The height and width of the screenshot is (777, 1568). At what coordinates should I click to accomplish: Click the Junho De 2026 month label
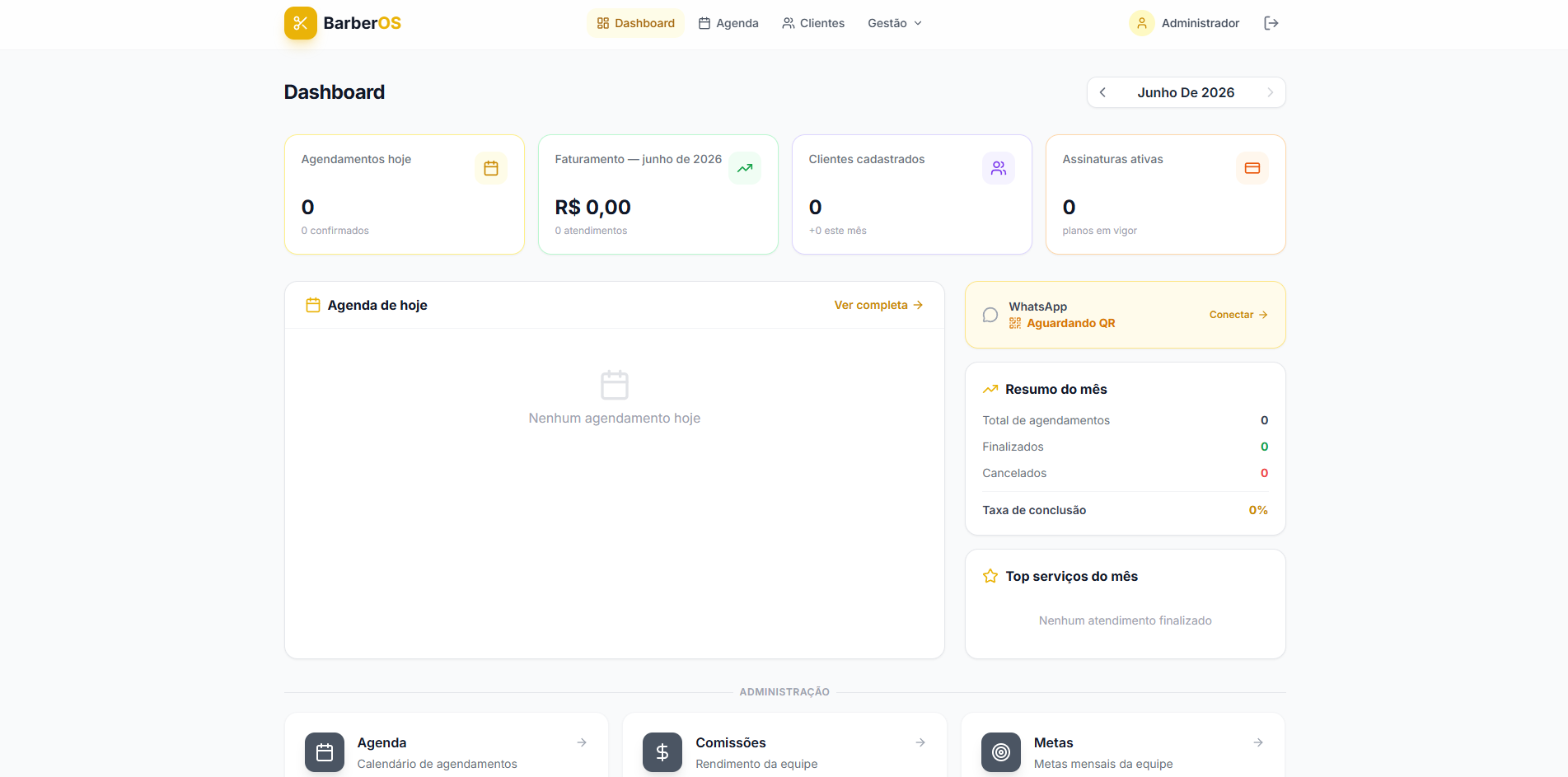point(1186,92)
